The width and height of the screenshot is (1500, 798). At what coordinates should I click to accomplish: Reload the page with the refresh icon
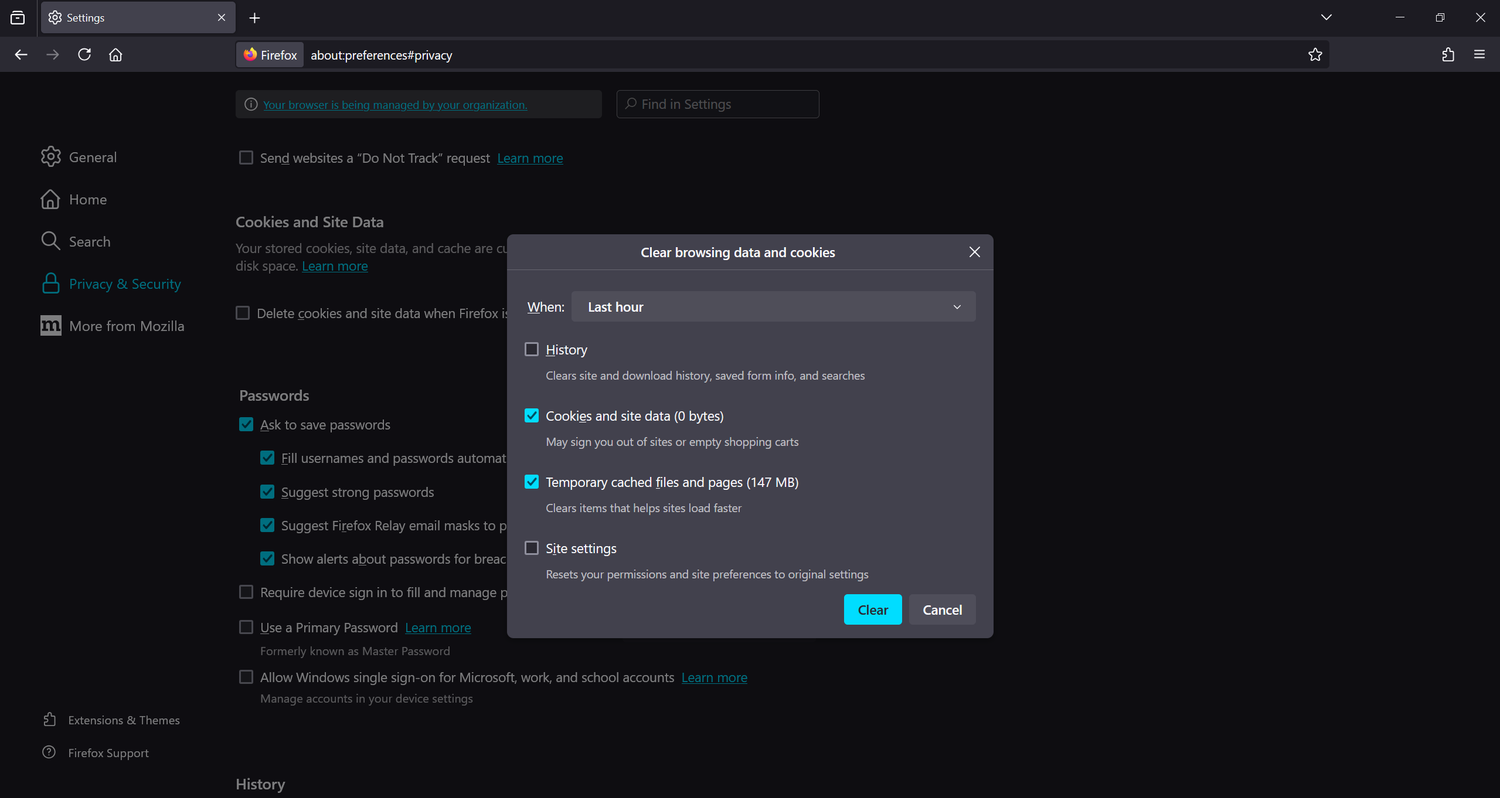84,55
